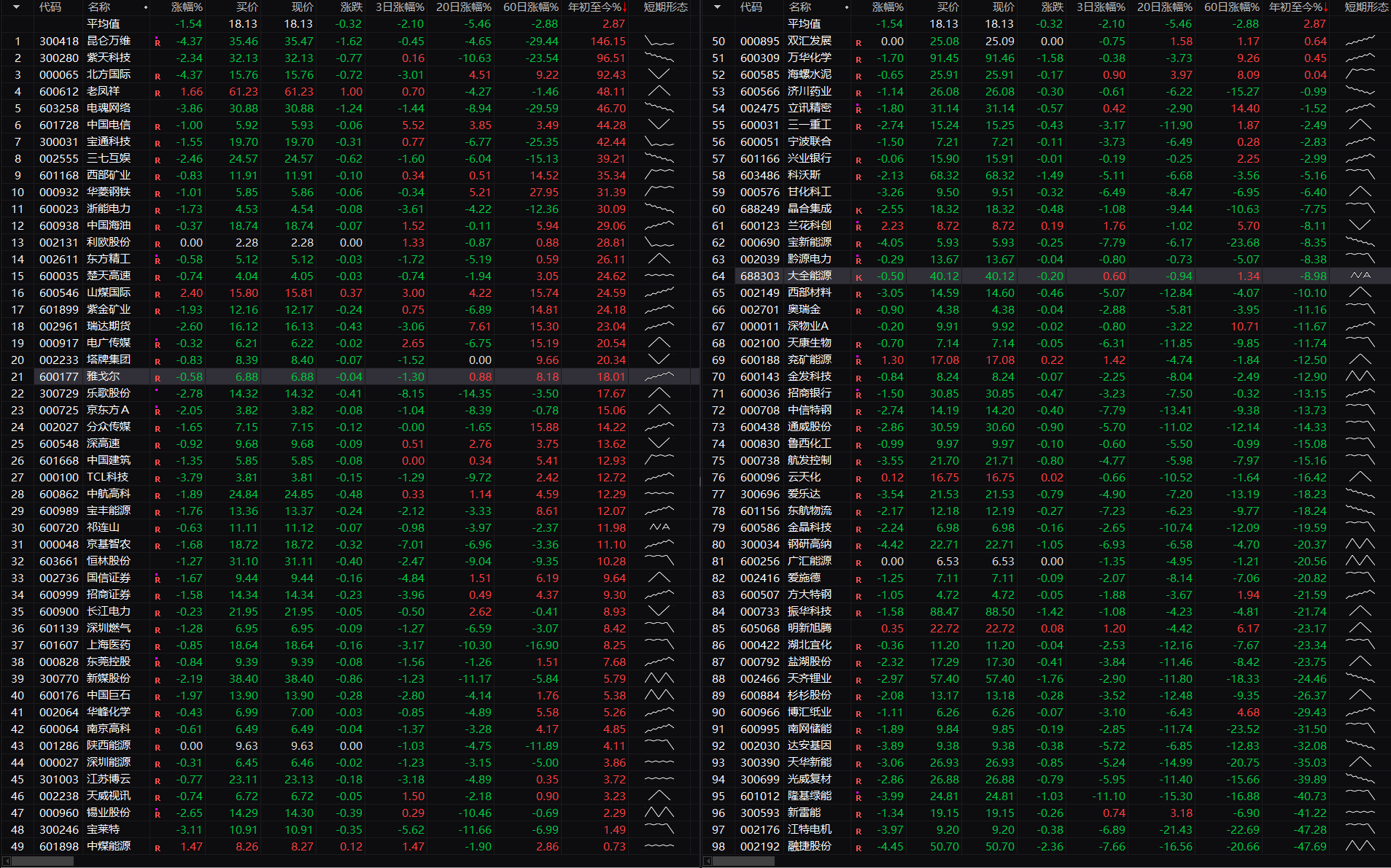Click the K icon beside 大全能源

tap(859, 277)
